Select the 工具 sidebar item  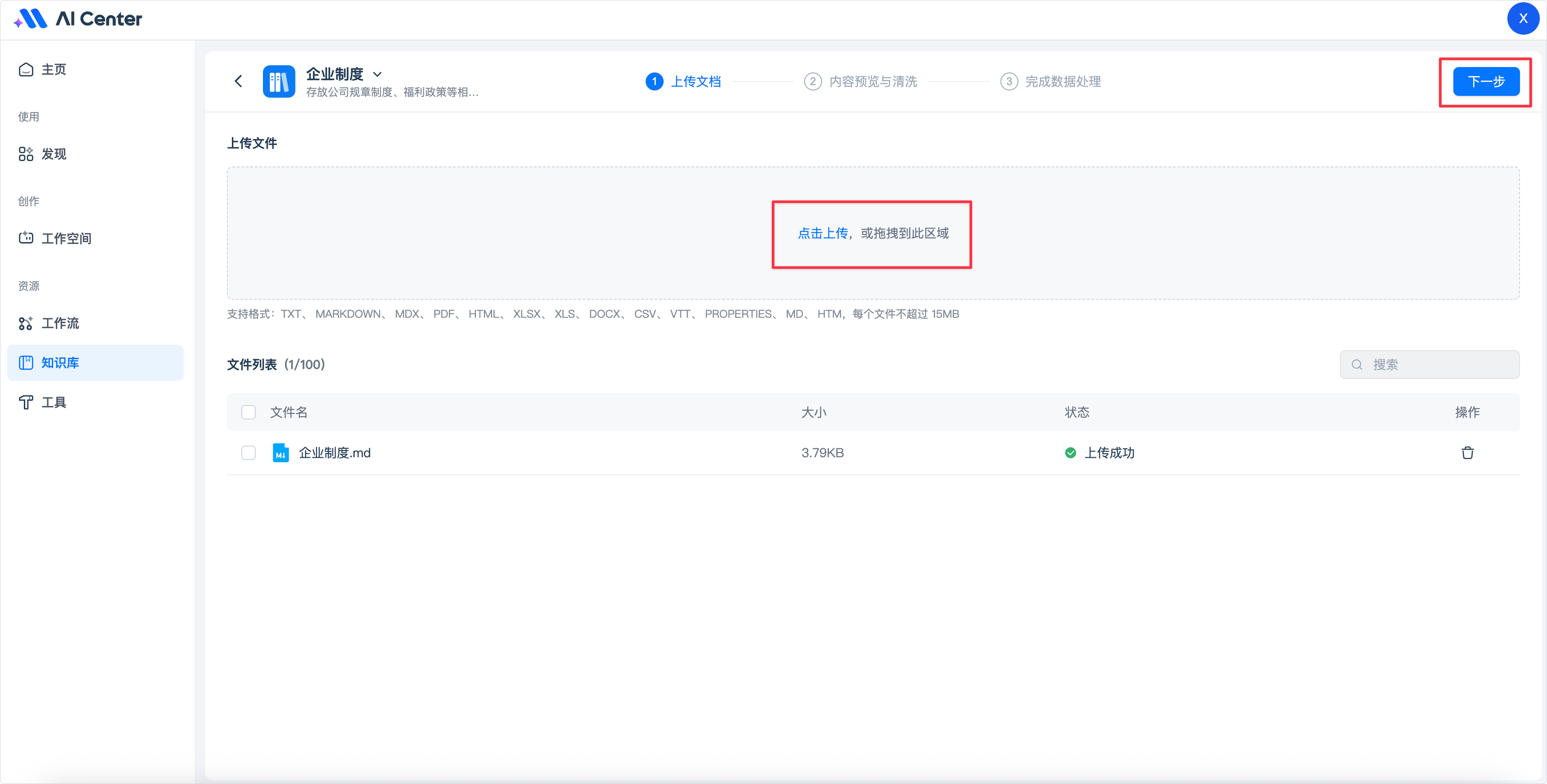click(54, 402)
